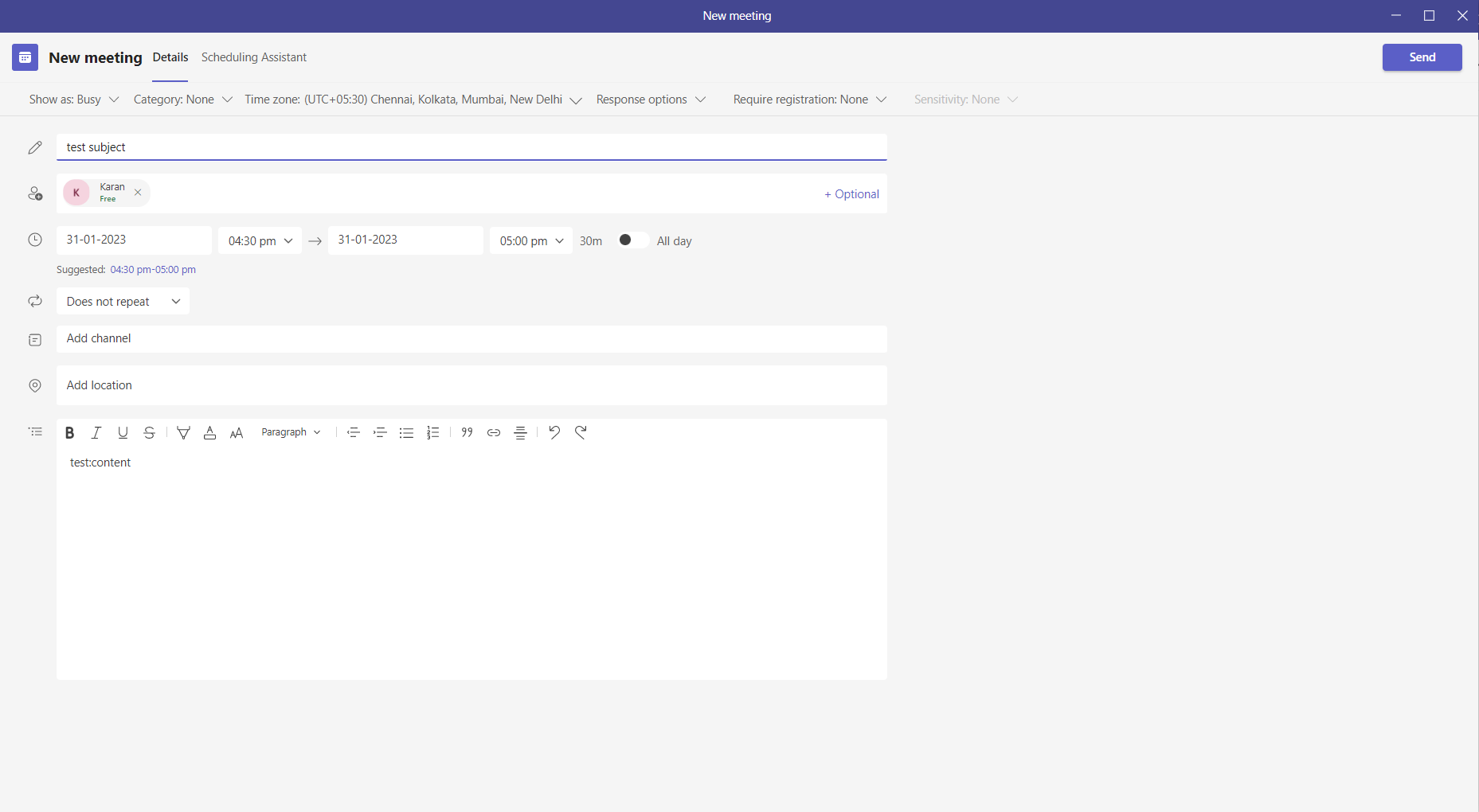Click the Karan attendee chip

(x=107, y=193)
